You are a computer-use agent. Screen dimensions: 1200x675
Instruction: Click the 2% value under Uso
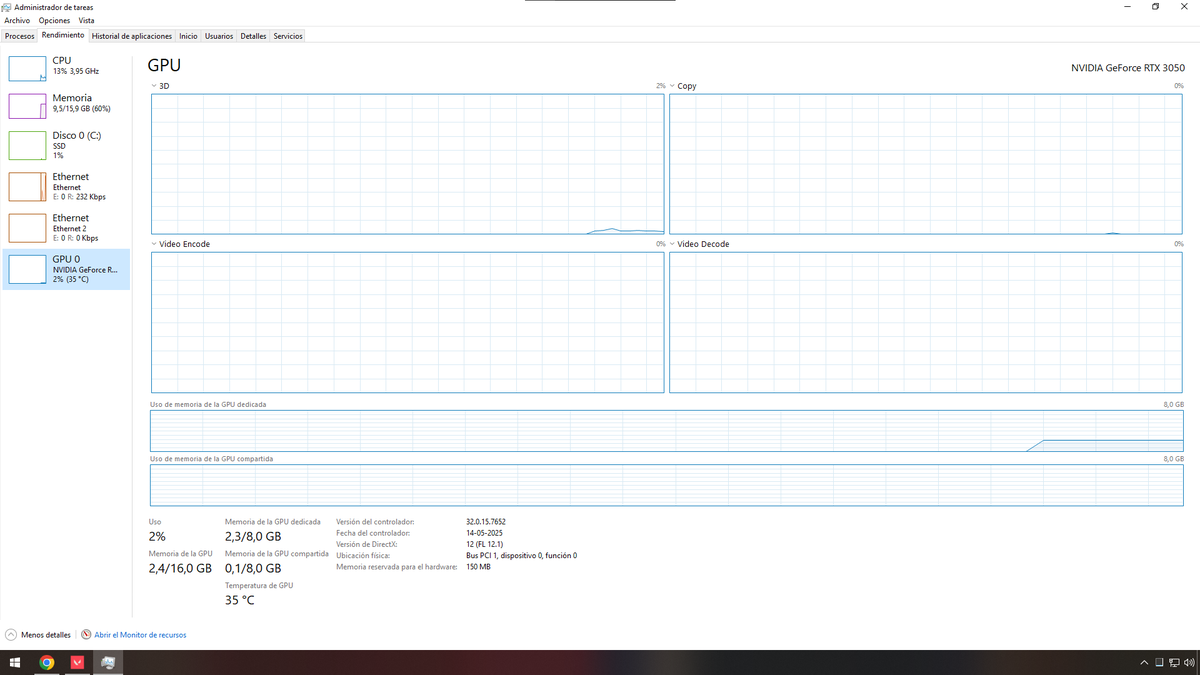[x=157, y=537]
